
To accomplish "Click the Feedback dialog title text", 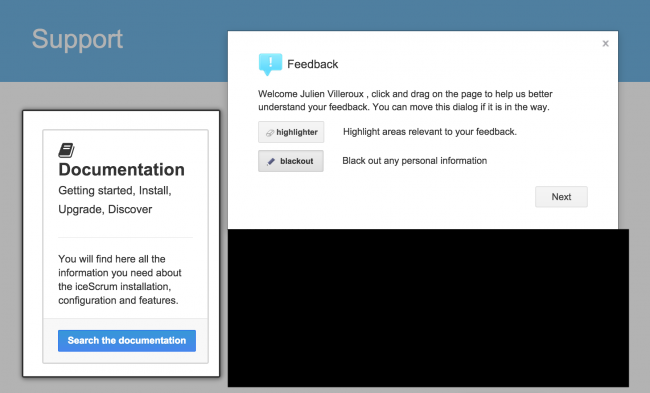I will 313,64.
